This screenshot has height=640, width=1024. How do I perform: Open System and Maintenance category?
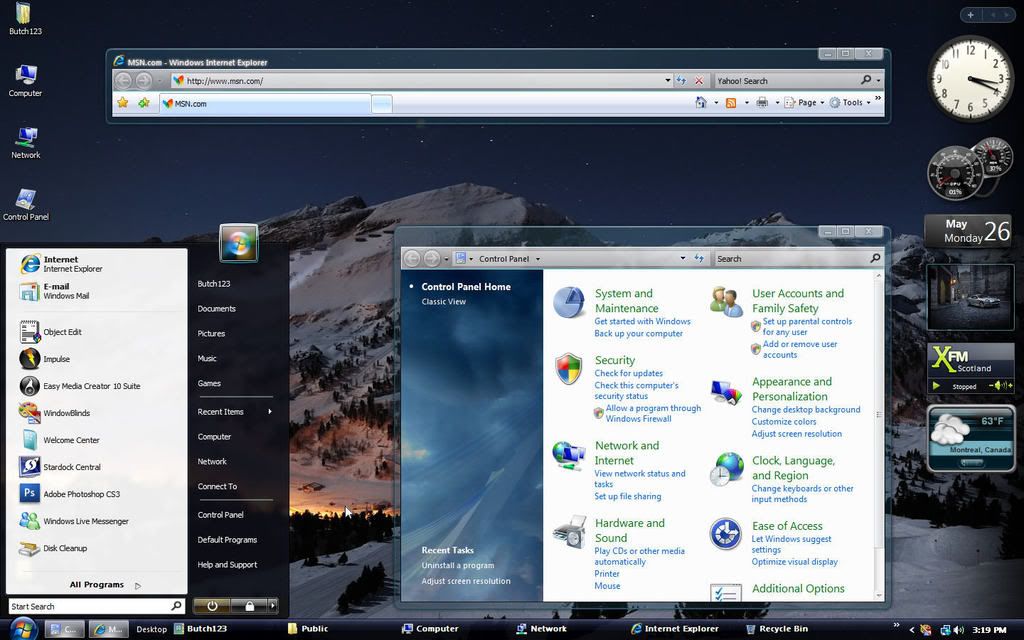click(626, 301)
